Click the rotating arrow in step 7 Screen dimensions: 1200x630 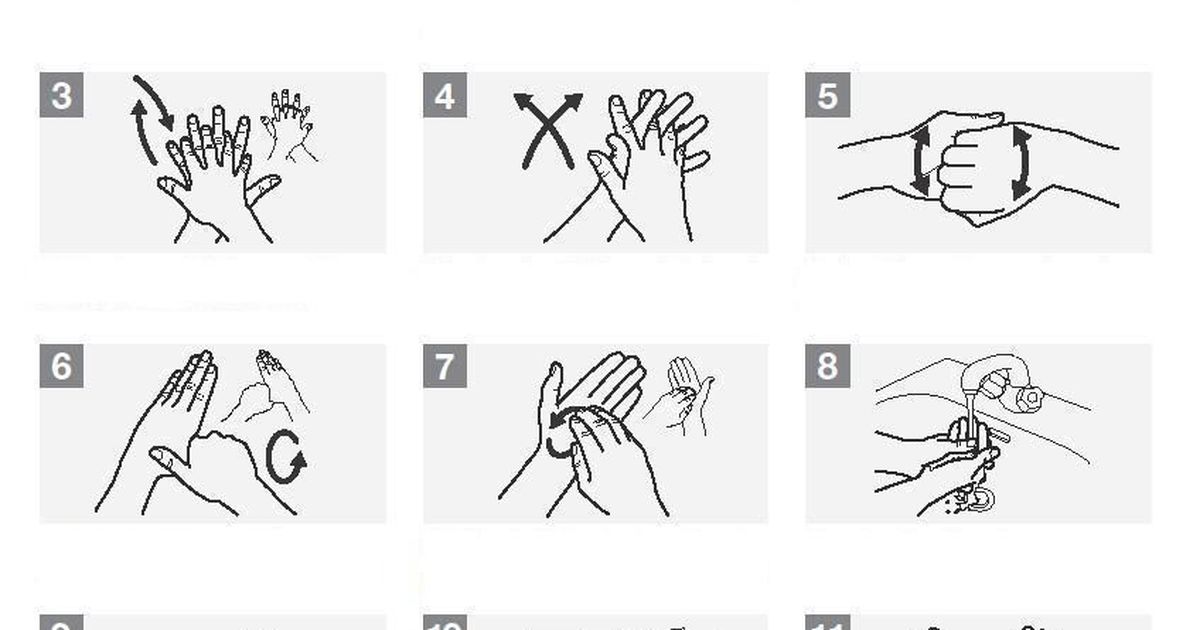(564, 432)
